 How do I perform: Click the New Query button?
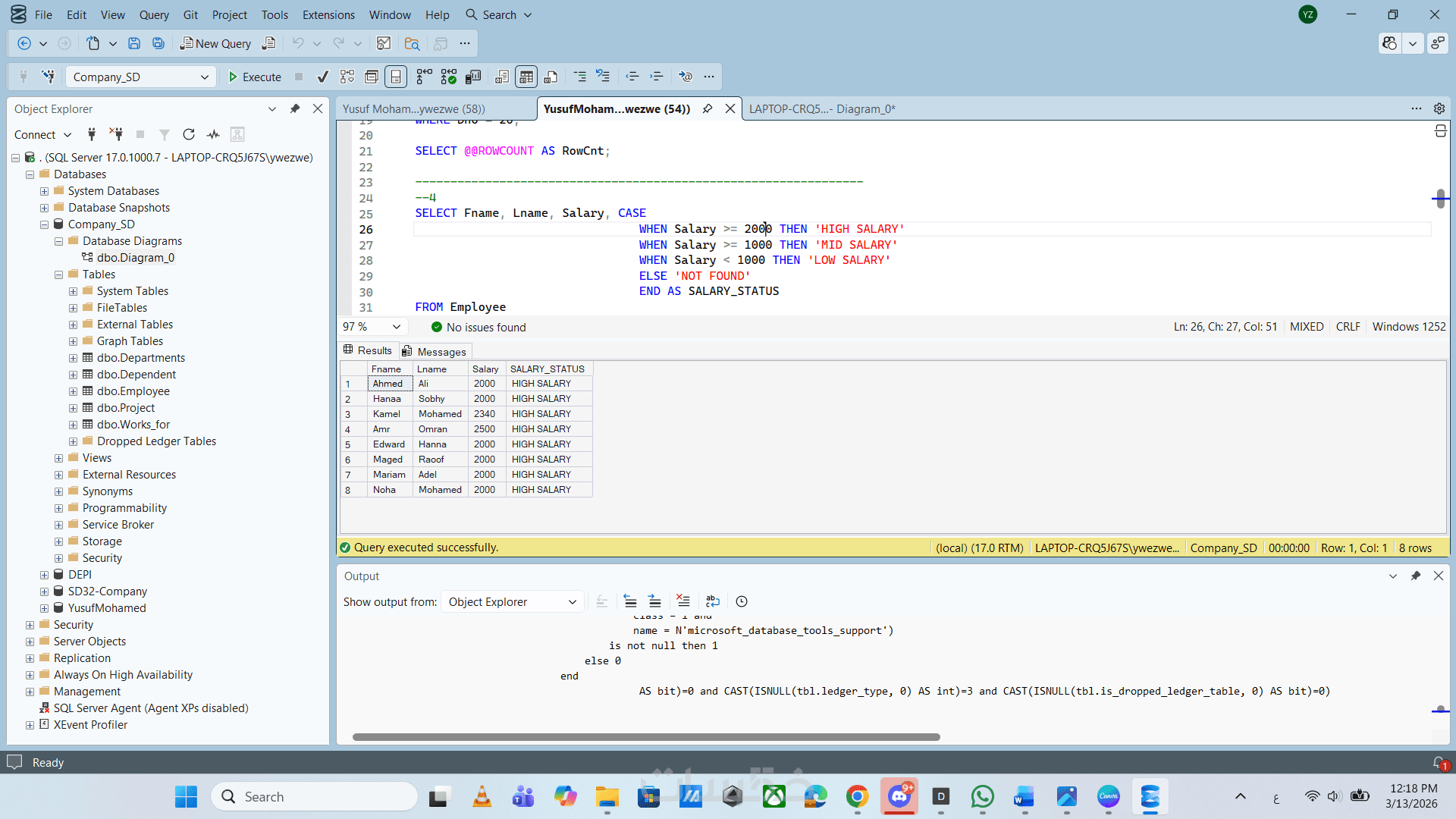(x=215, y=43)
